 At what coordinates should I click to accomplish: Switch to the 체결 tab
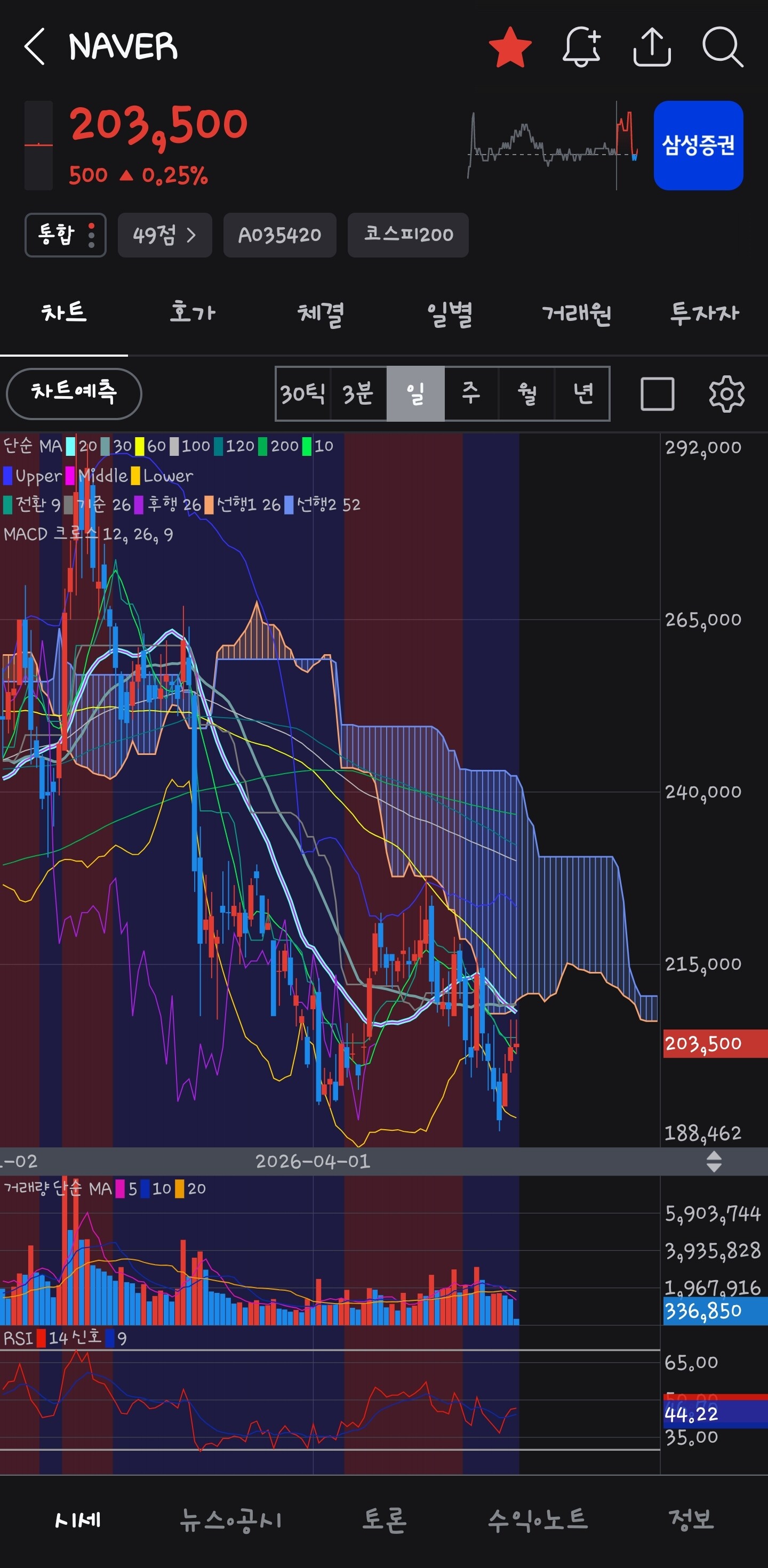coord(321,313)
